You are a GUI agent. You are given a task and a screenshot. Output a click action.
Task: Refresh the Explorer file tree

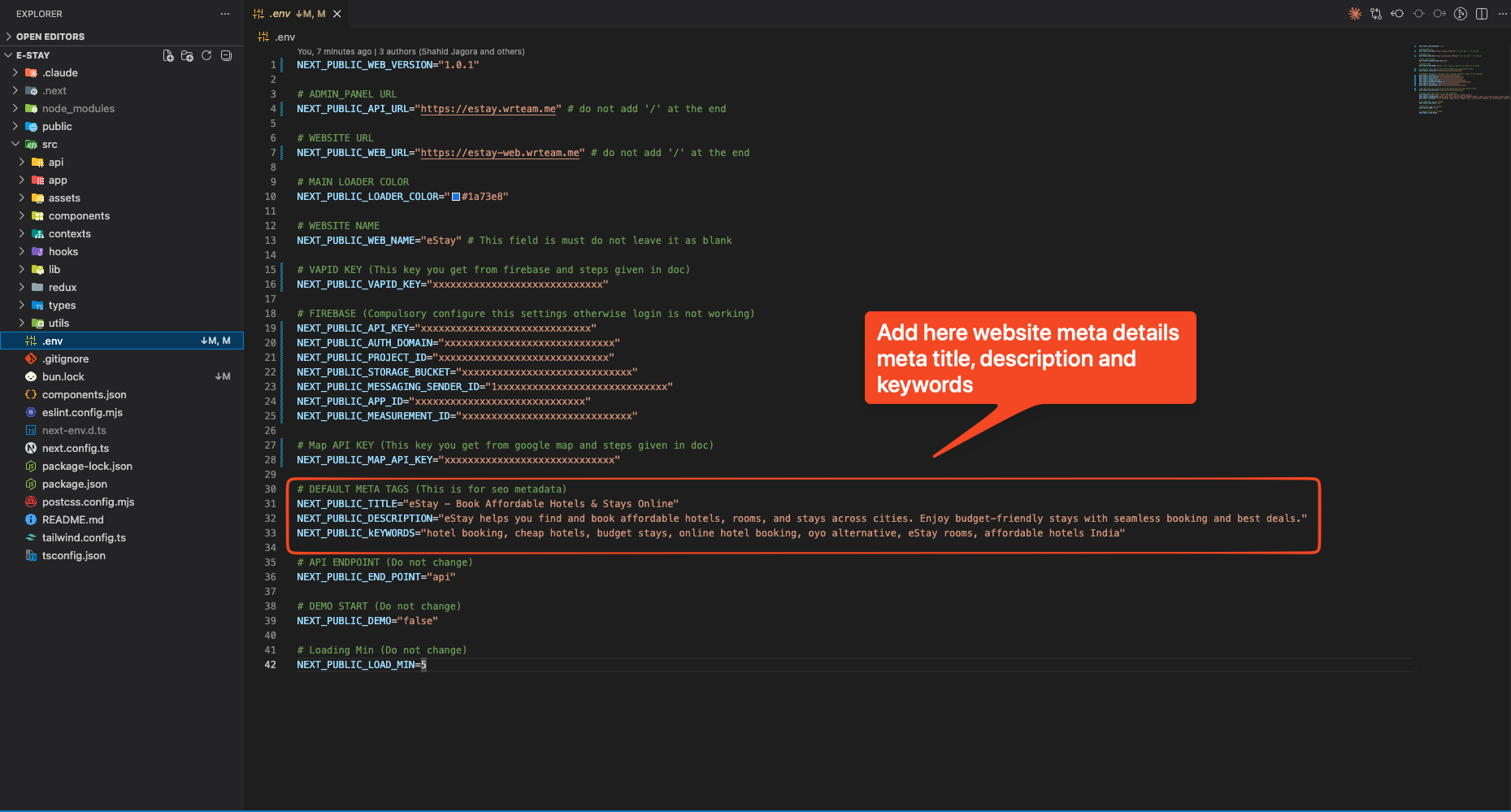click(x=206, y=55)
